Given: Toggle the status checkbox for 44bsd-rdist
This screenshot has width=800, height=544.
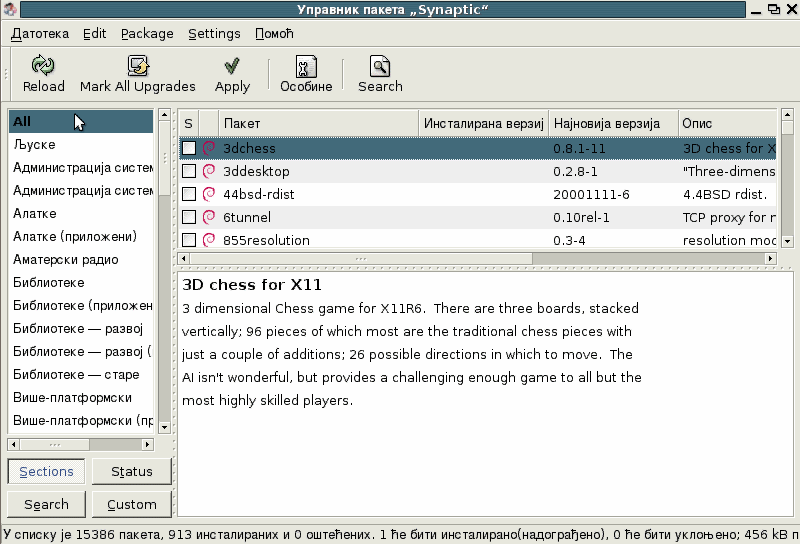Looking at the screenshot, I should 189,194.
